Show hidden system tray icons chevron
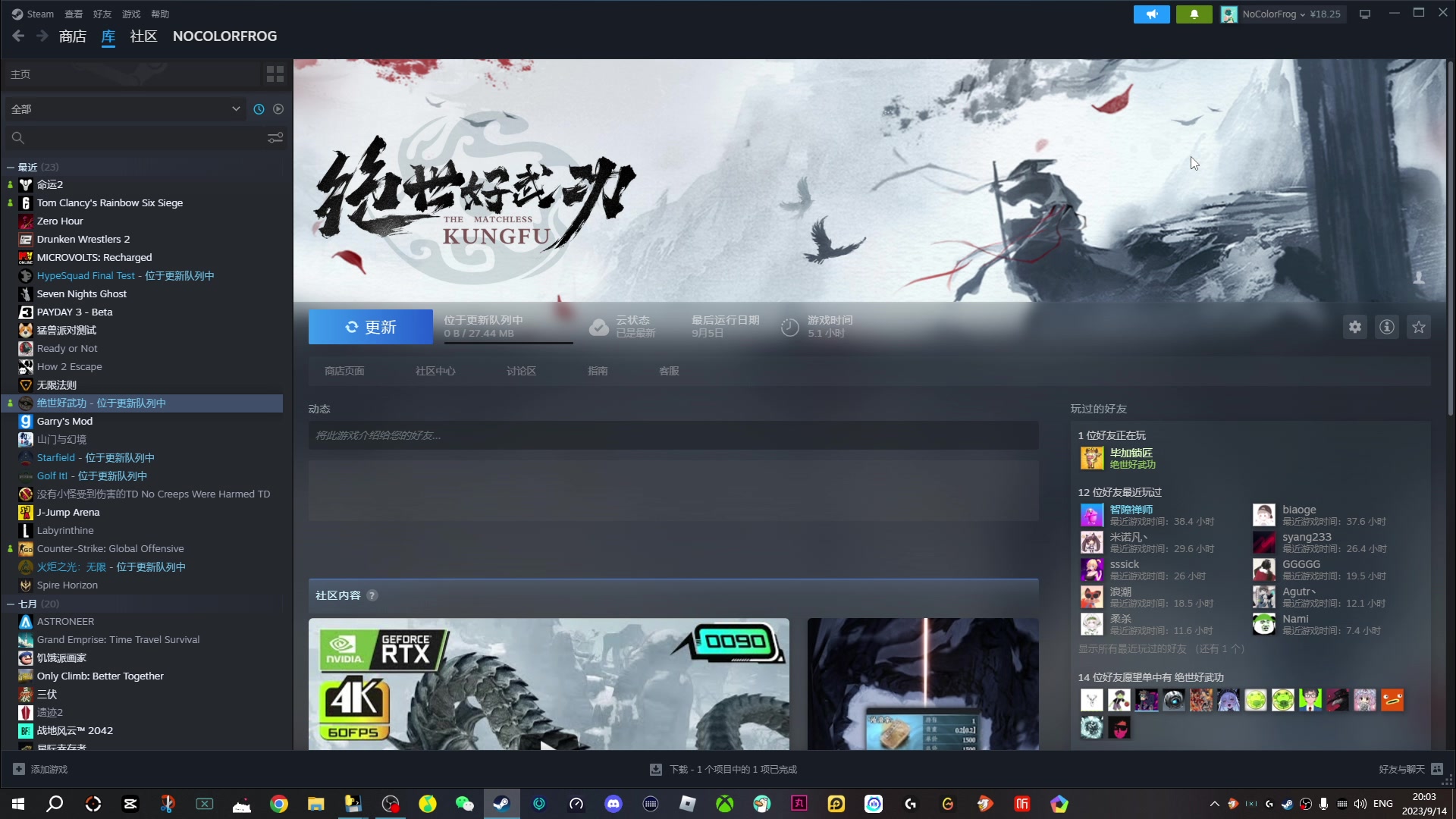 (1214, 804)
